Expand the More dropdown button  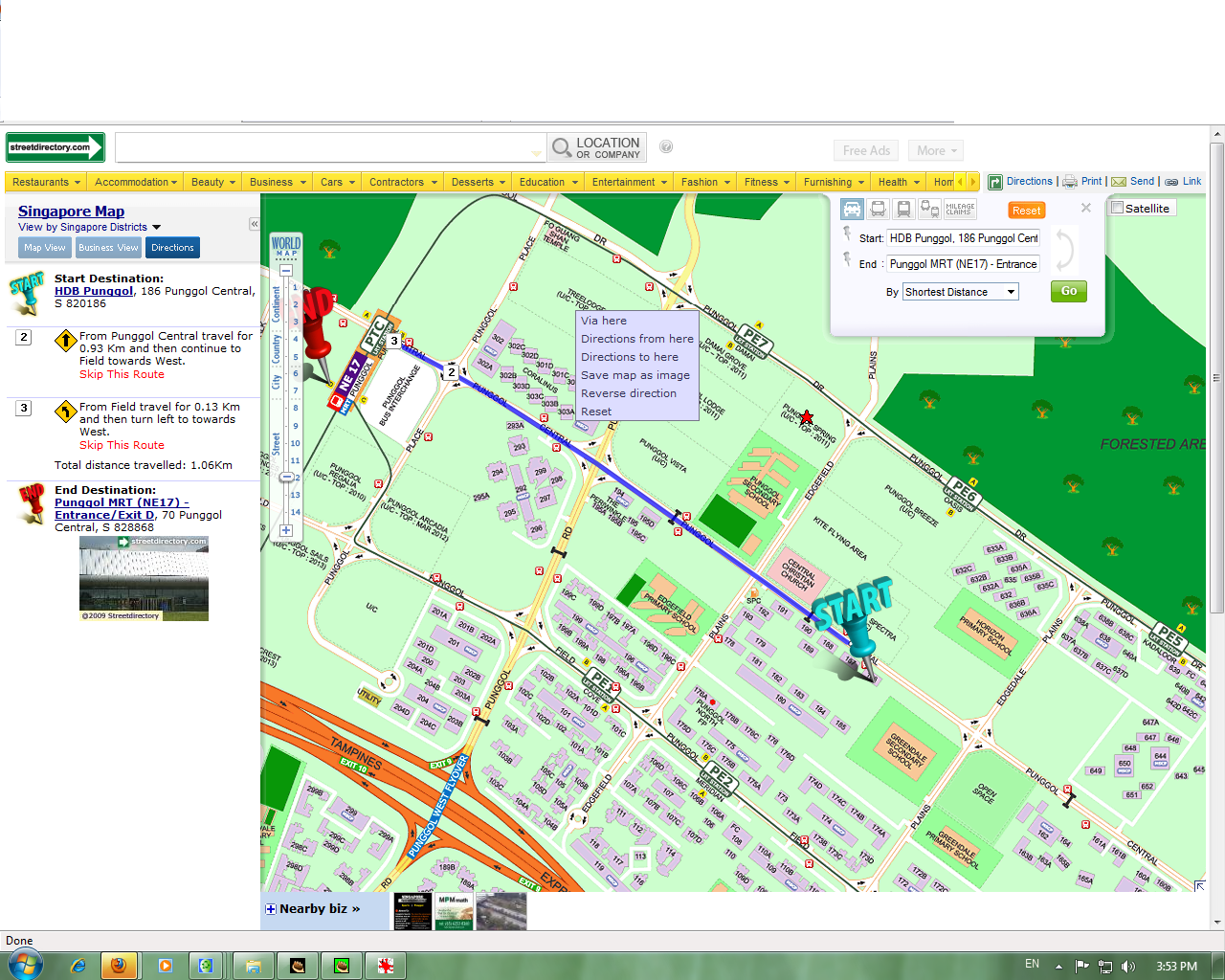[x=936, y=150]
